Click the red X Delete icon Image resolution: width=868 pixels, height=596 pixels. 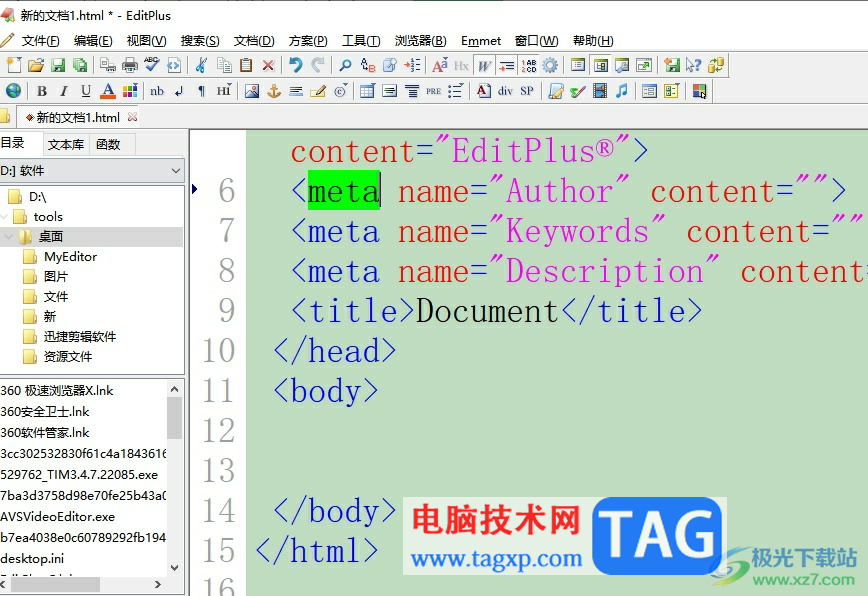[x=268, y=65]
